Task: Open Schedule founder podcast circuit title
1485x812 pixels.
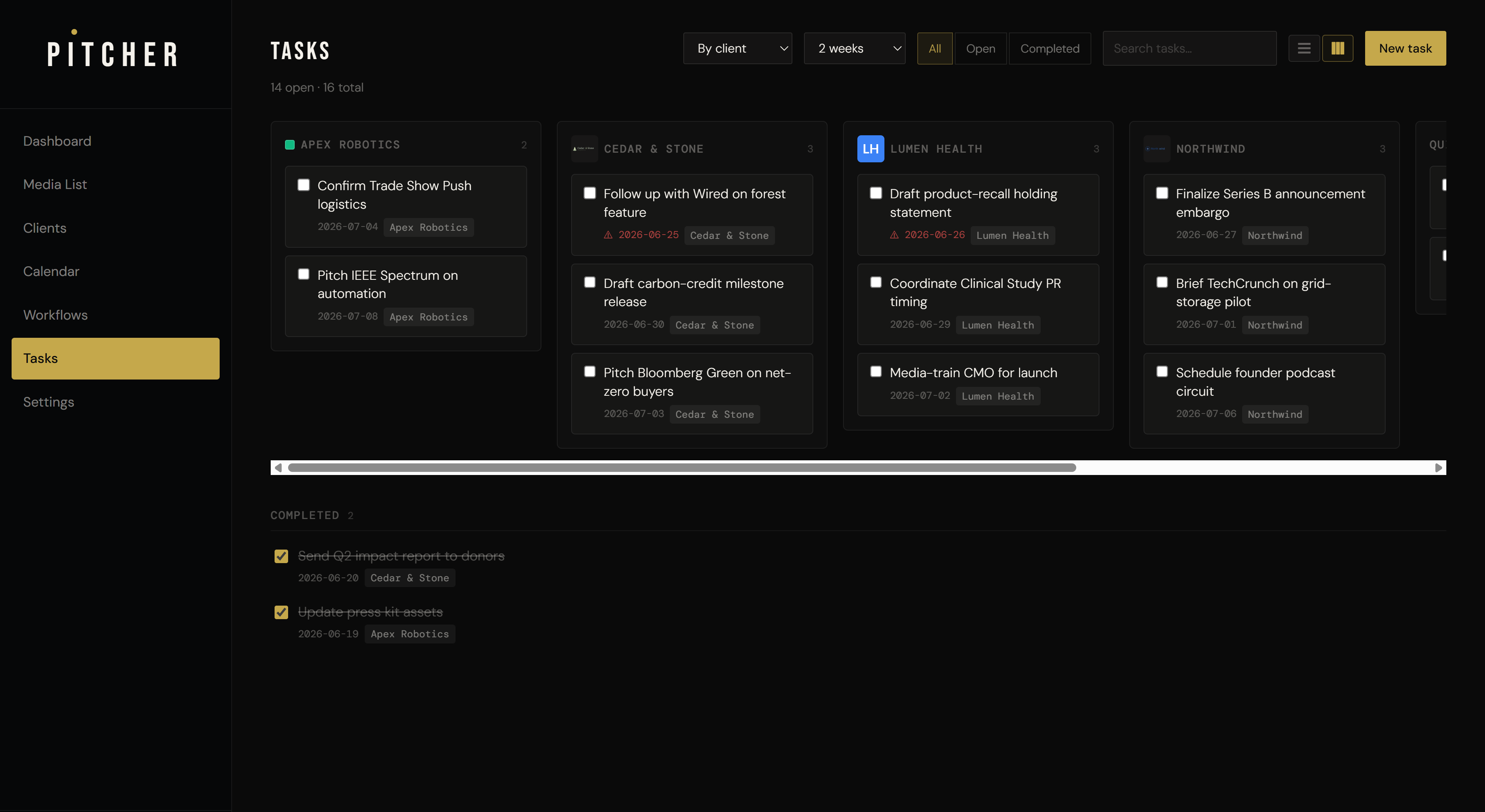Action: click(1255, 381)
